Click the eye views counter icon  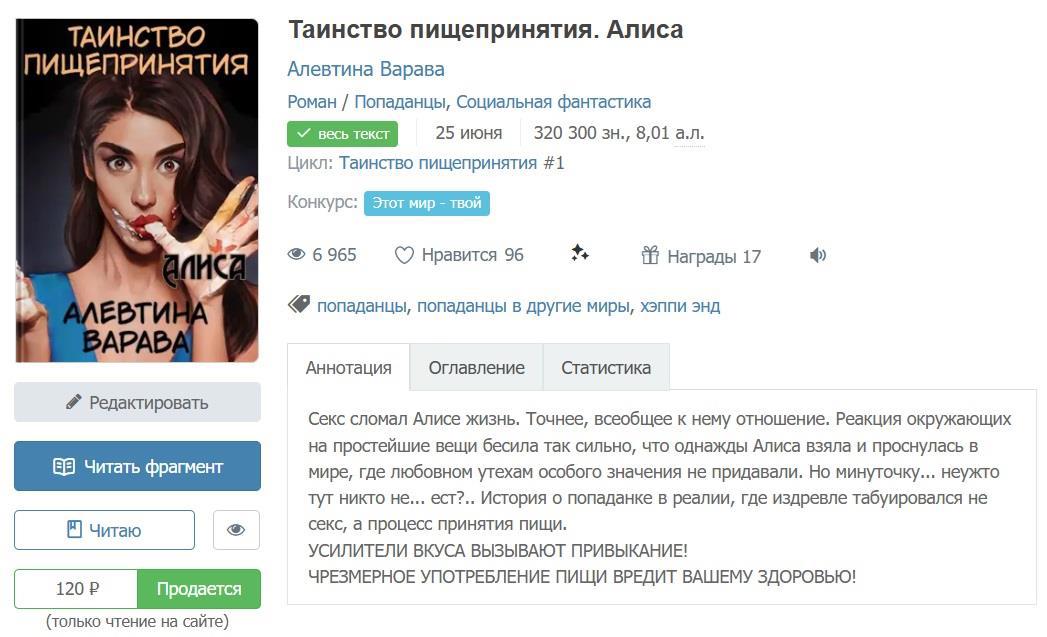point(296,254)
